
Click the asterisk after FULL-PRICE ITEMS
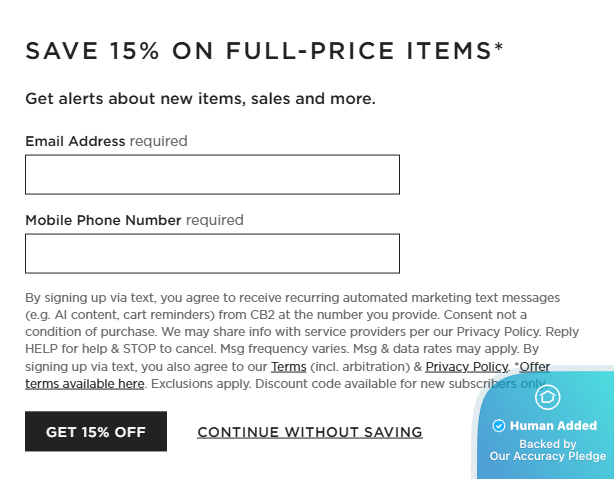coord(498,47)
